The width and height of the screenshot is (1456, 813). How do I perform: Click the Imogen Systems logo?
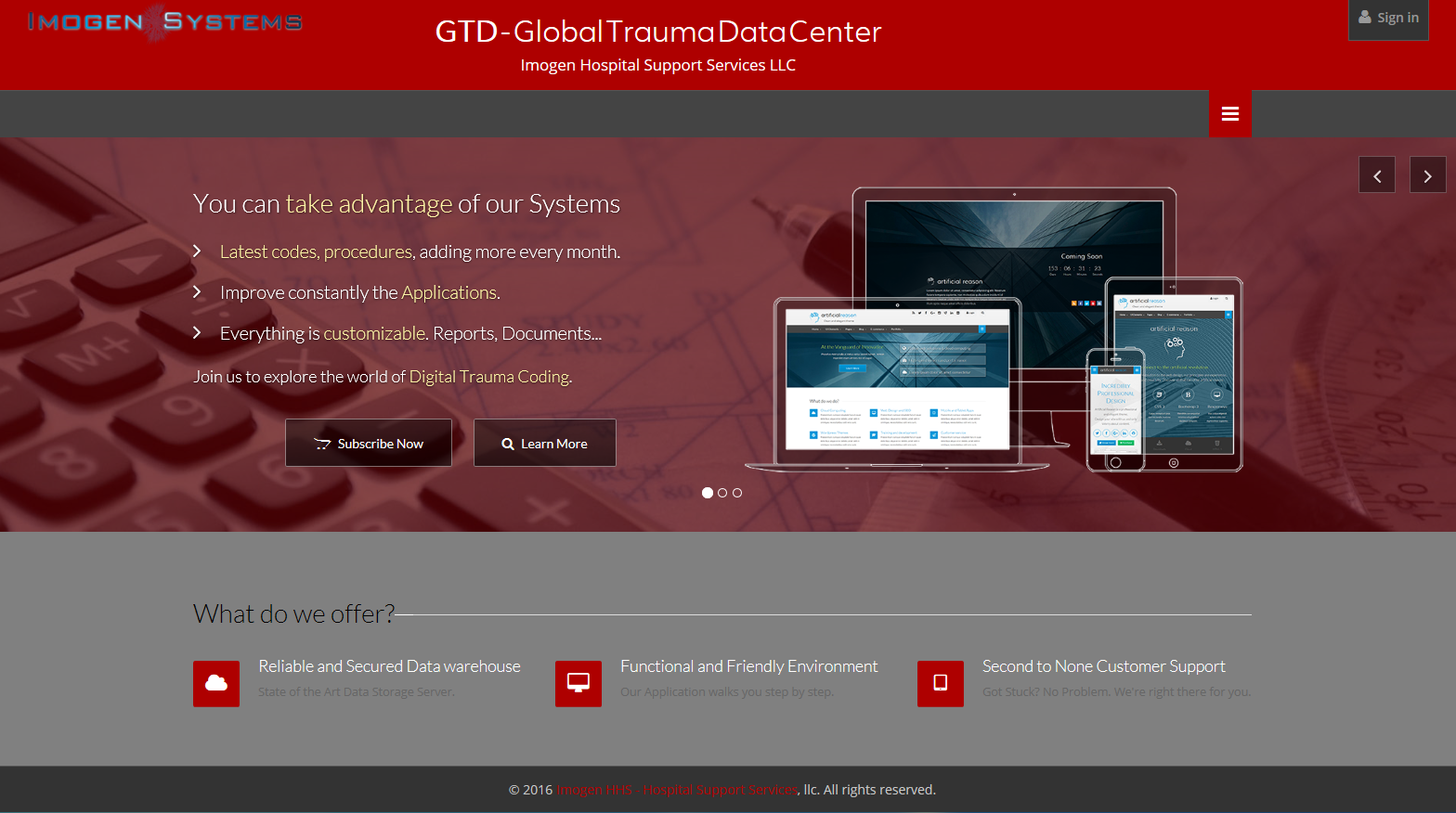(x=165, y=22)
